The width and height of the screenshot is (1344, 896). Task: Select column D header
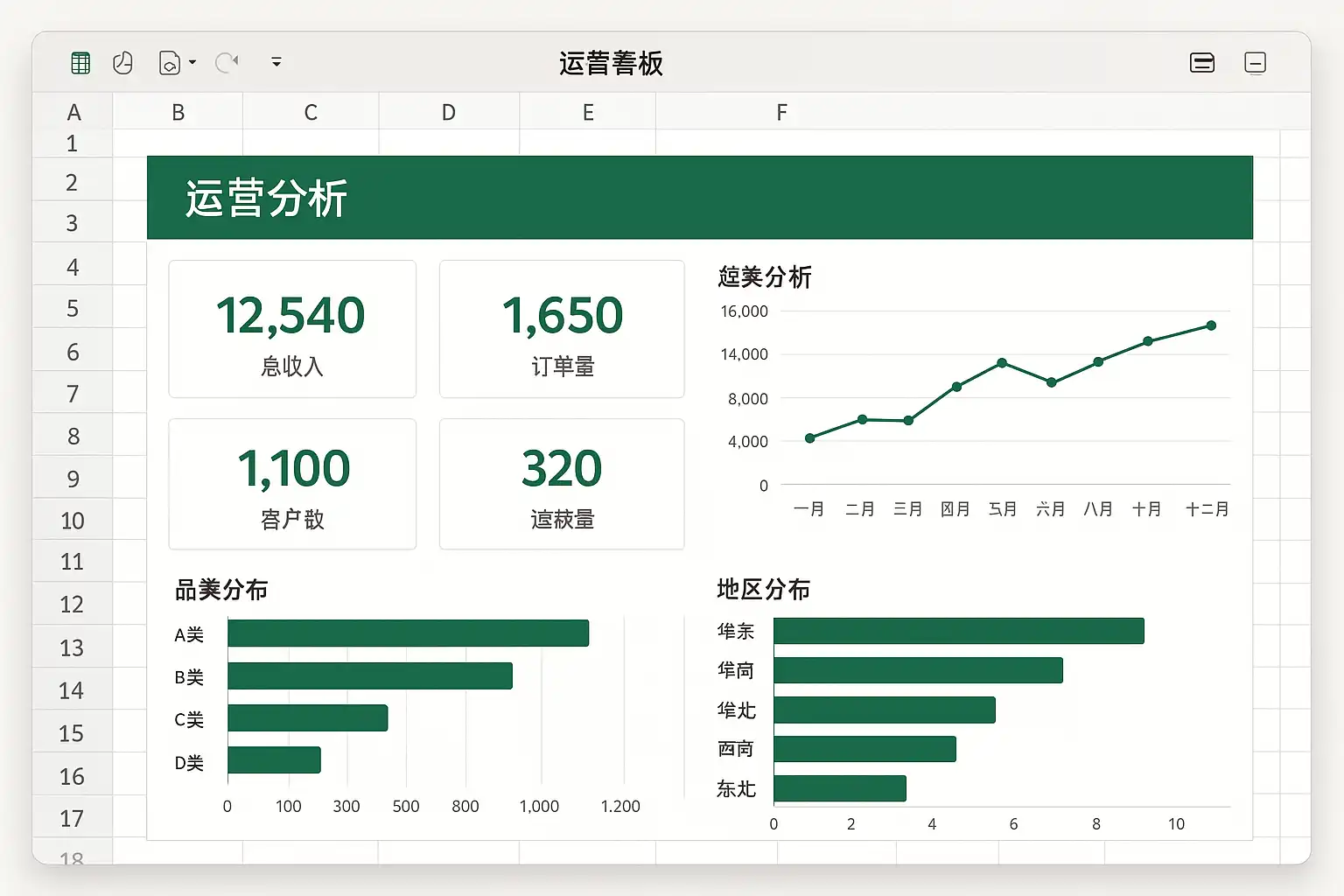[x=448, y=113]
